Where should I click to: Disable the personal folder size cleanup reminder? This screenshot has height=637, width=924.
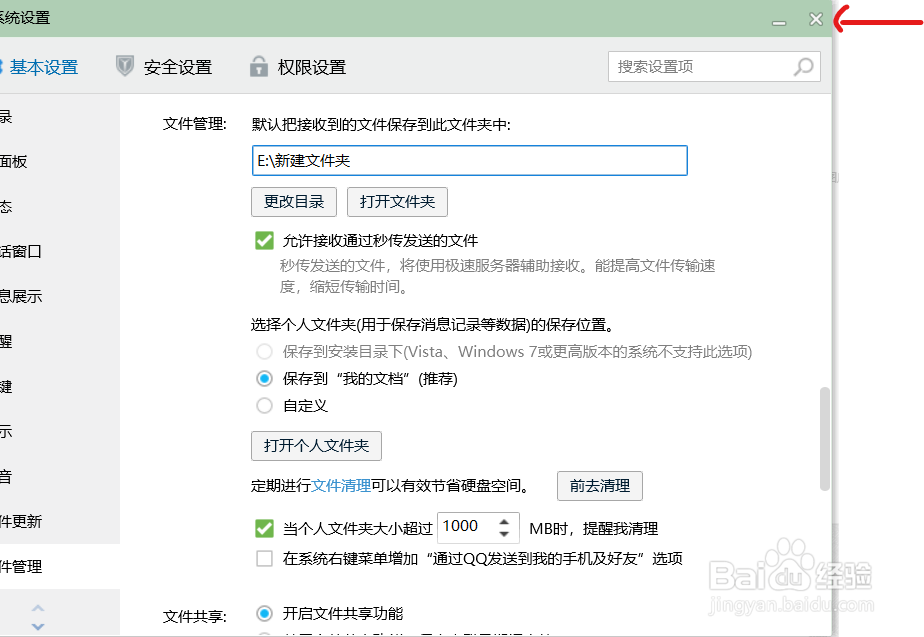[x=264, y=527]
